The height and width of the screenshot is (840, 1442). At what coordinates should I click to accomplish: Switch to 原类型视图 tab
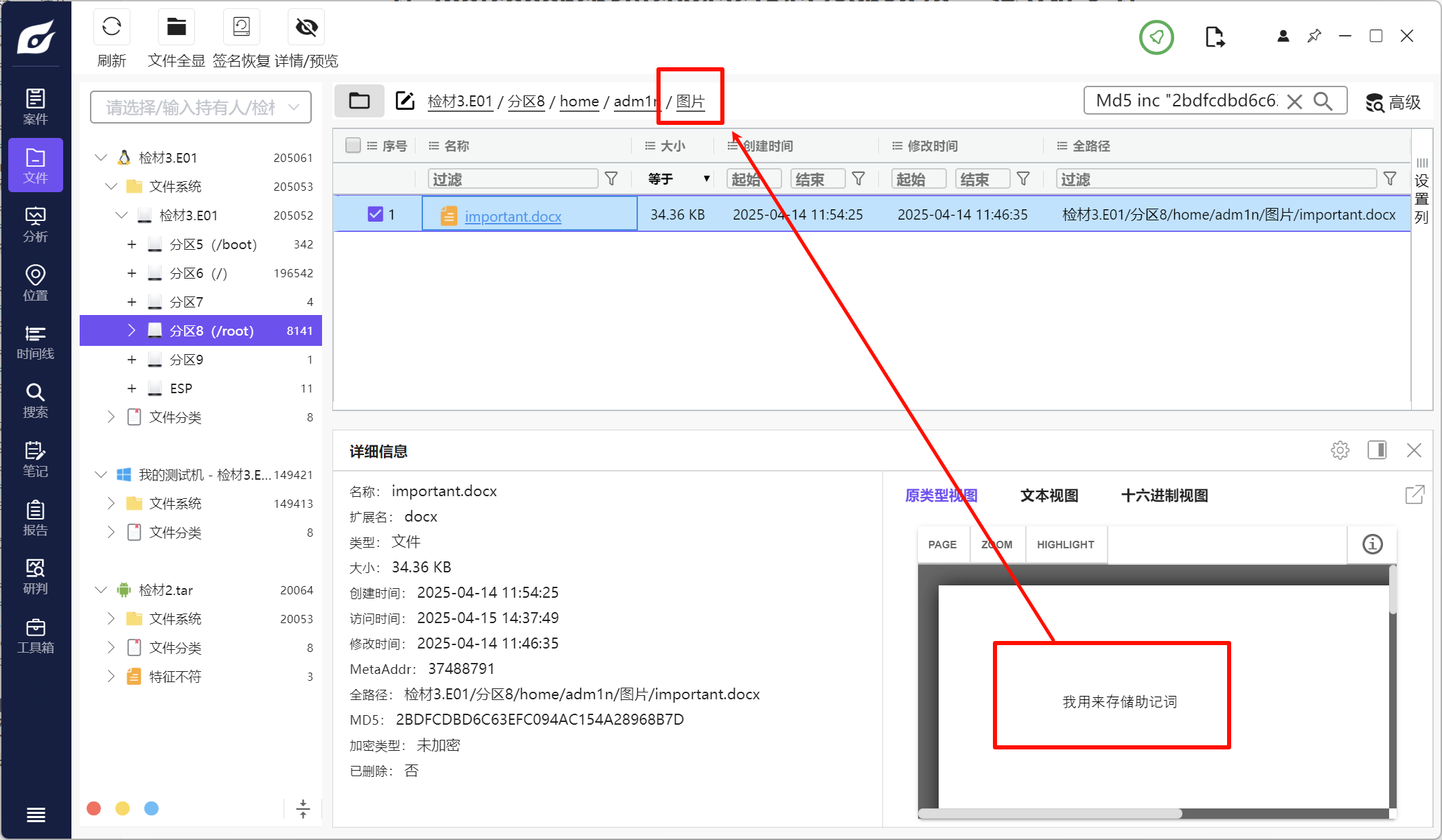941,495
